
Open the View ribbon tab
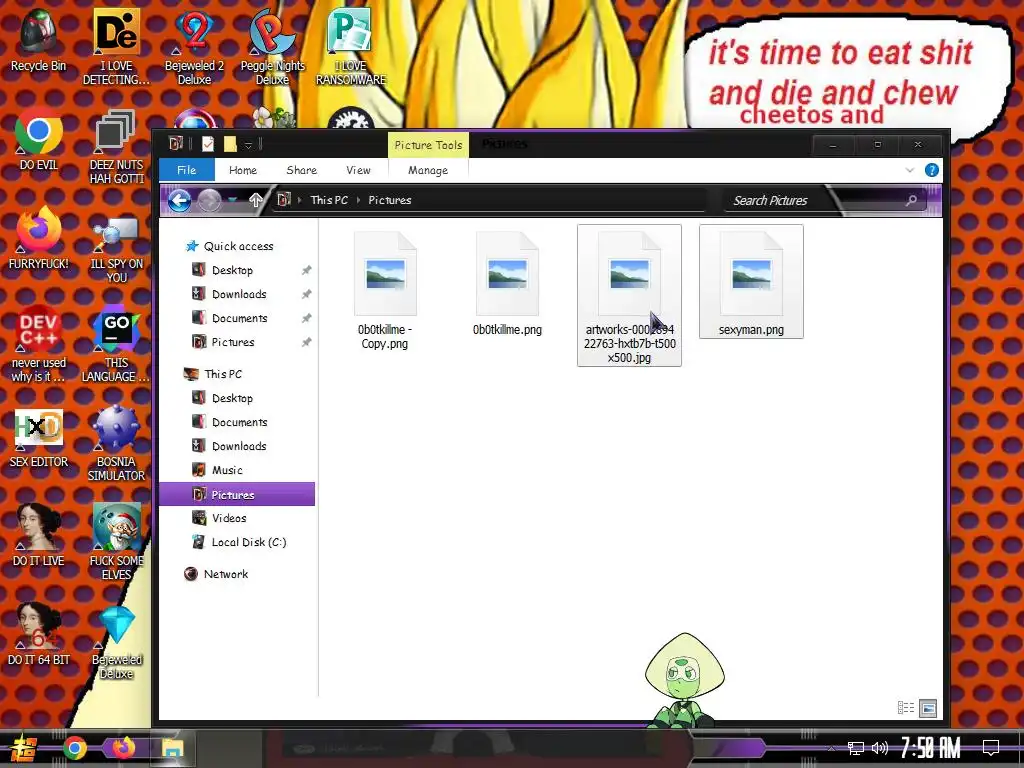359,170
